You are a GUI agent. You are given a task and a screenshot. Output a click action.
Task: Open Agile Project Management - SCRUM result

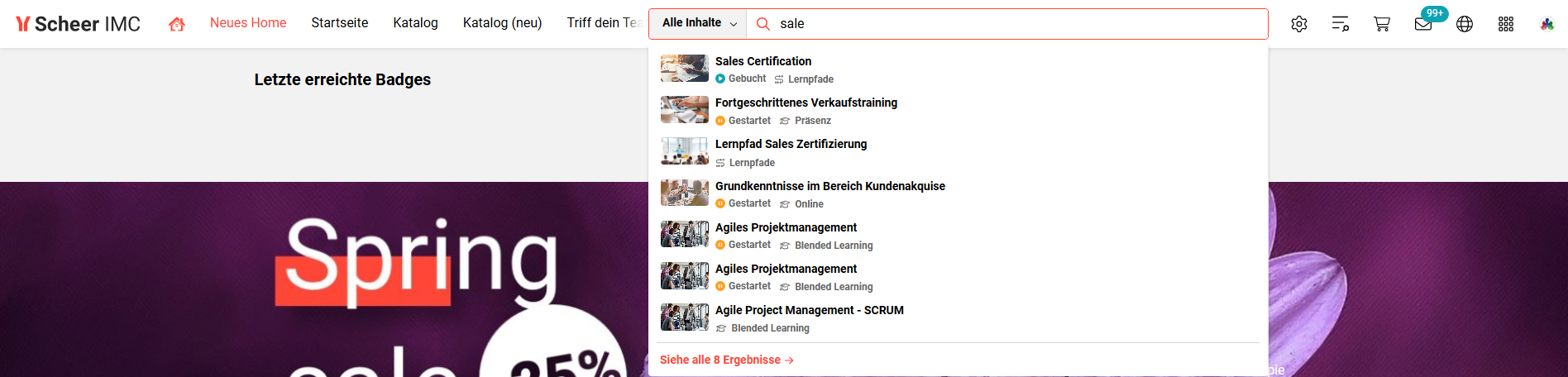[x=958, y=318]
